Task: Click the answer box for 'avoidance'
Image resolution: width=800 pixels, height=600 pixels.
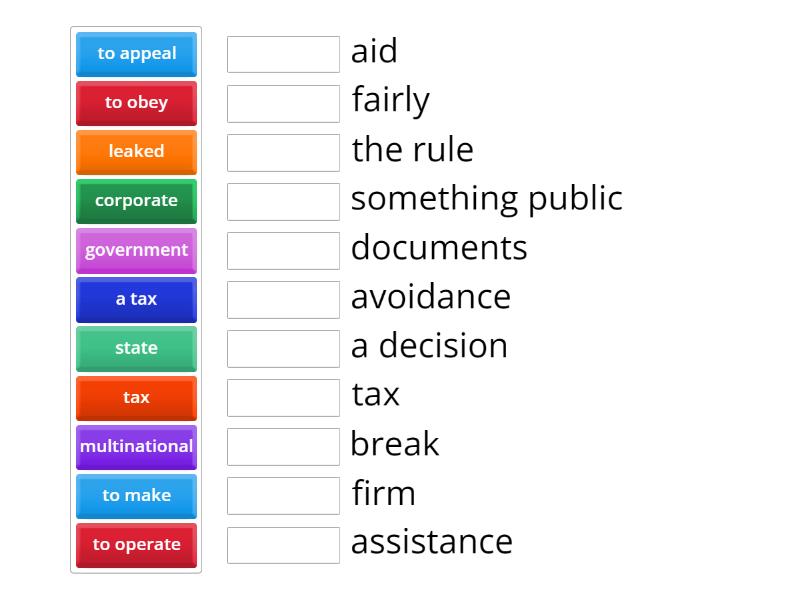Action: pos(283,299)
